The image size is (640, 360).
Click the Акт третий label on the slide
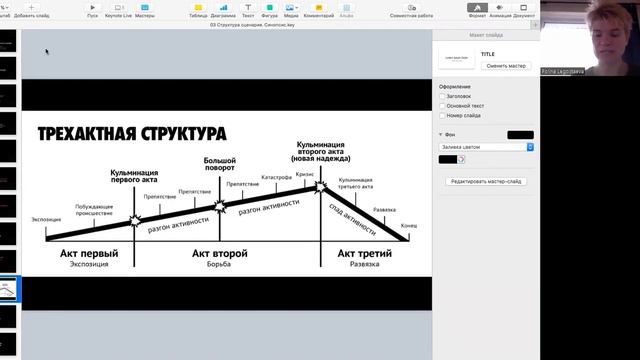tap(364, 253)
